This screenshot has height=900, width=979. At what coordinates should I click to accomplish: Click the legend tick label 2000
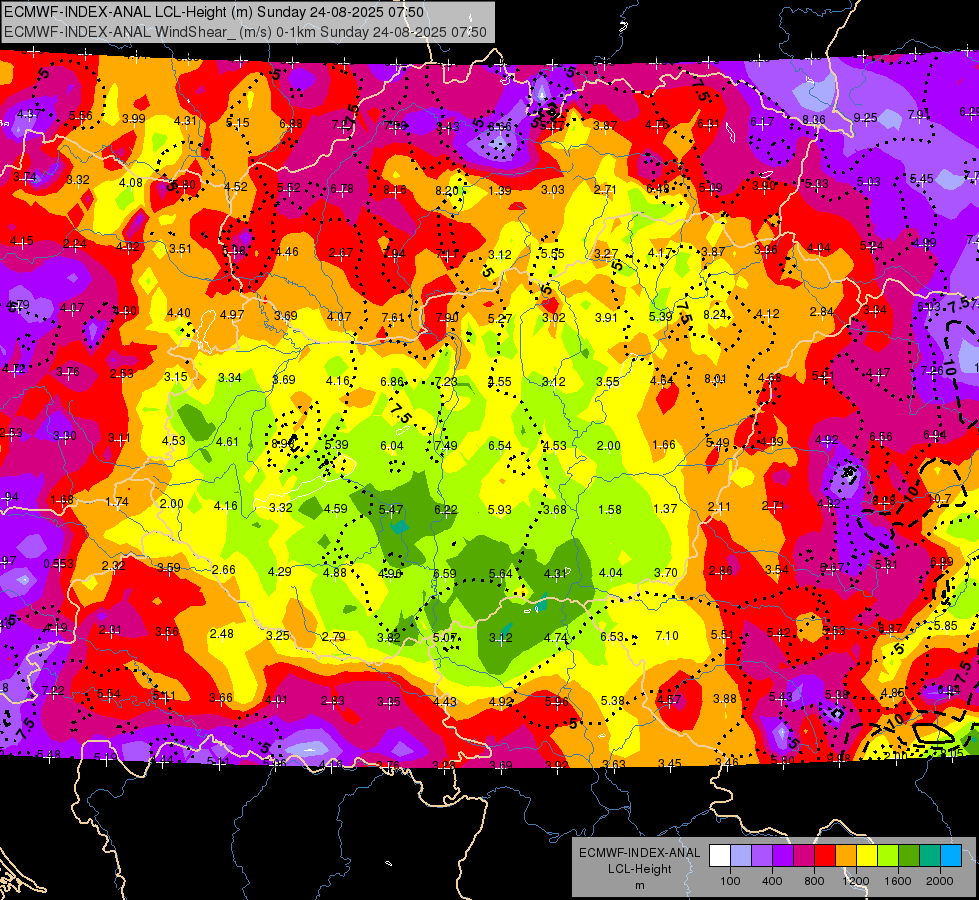click(940, 881)
